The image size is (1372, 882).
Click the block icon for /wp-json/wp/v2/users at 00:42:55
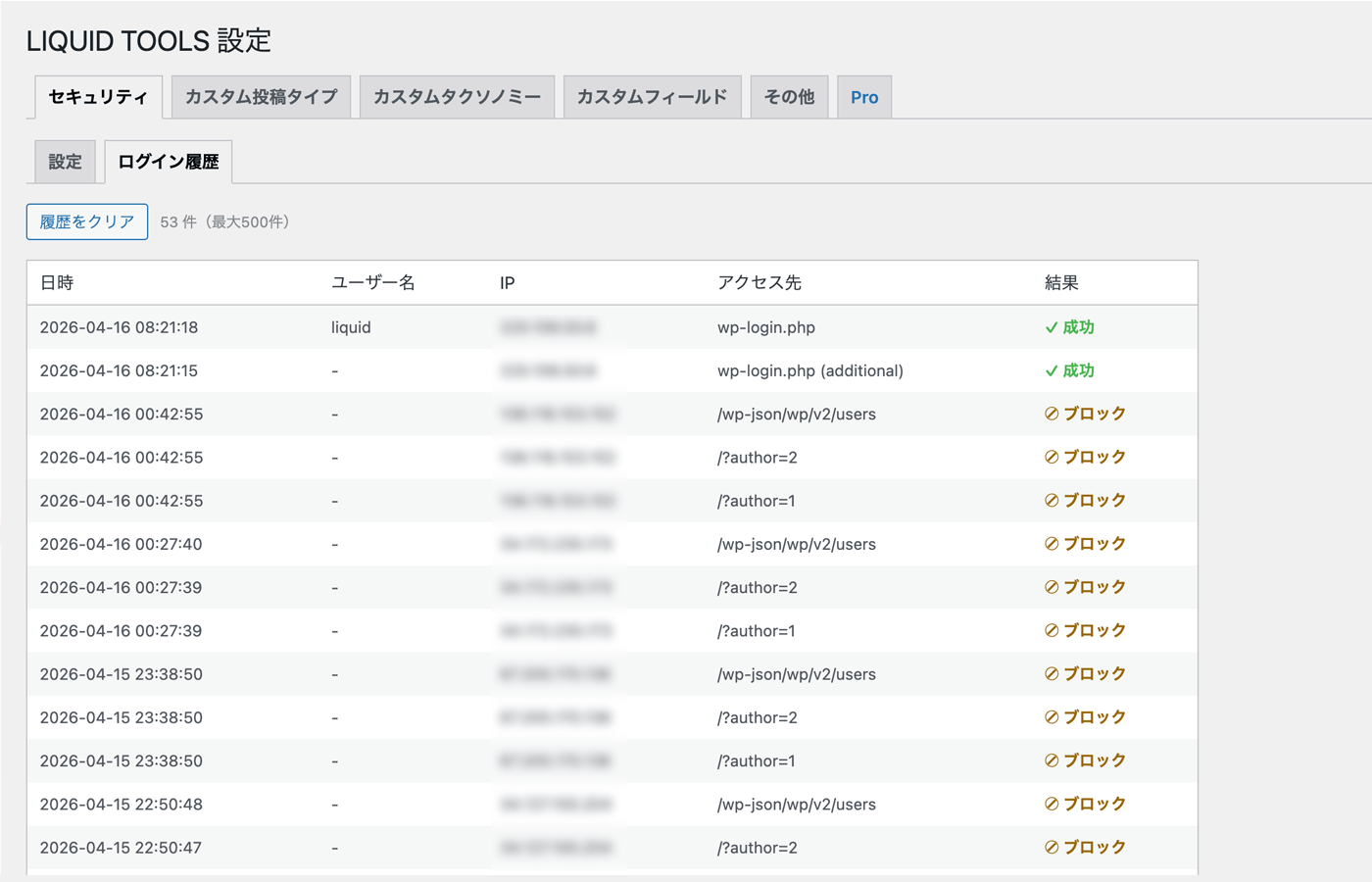click(1052, 414)
